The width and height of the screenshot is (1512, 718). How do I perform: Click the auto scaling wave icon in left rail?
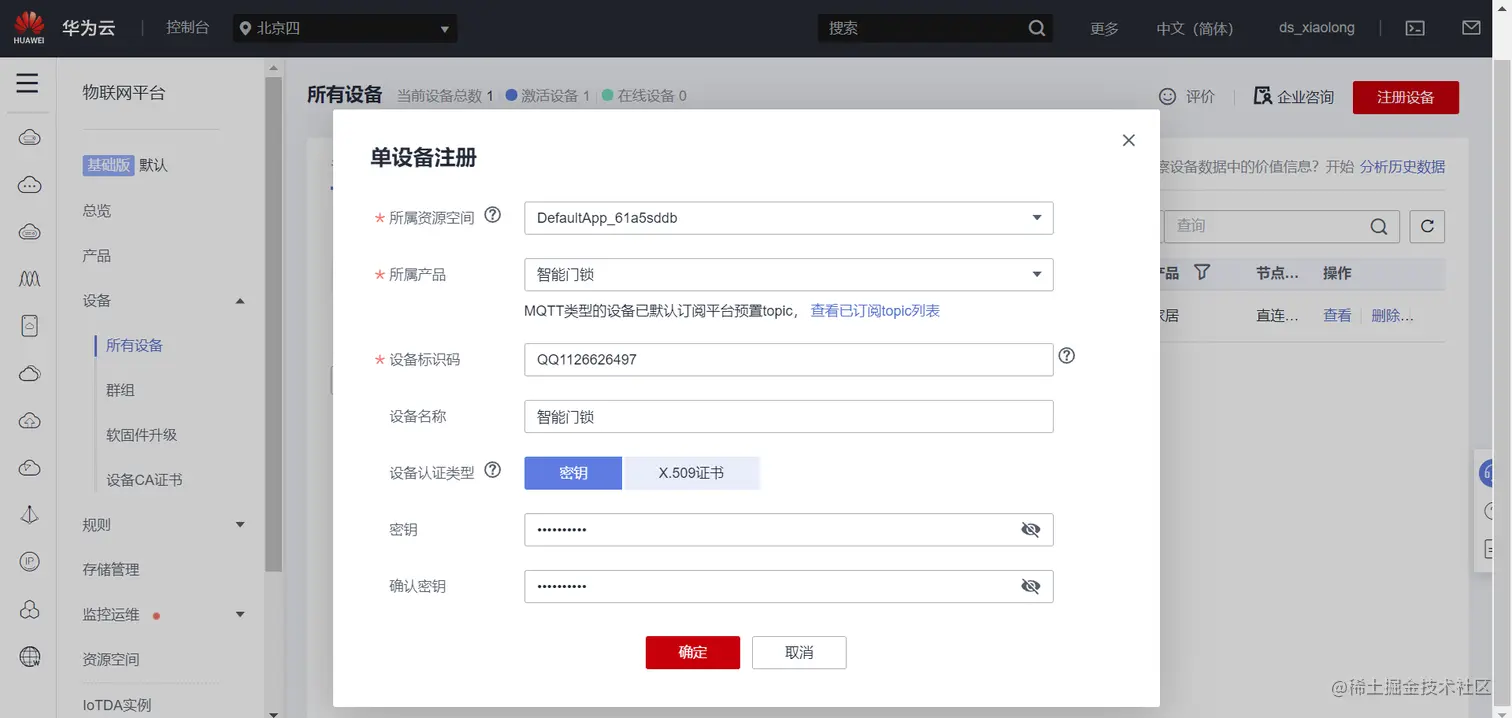[x=29, y=278]
